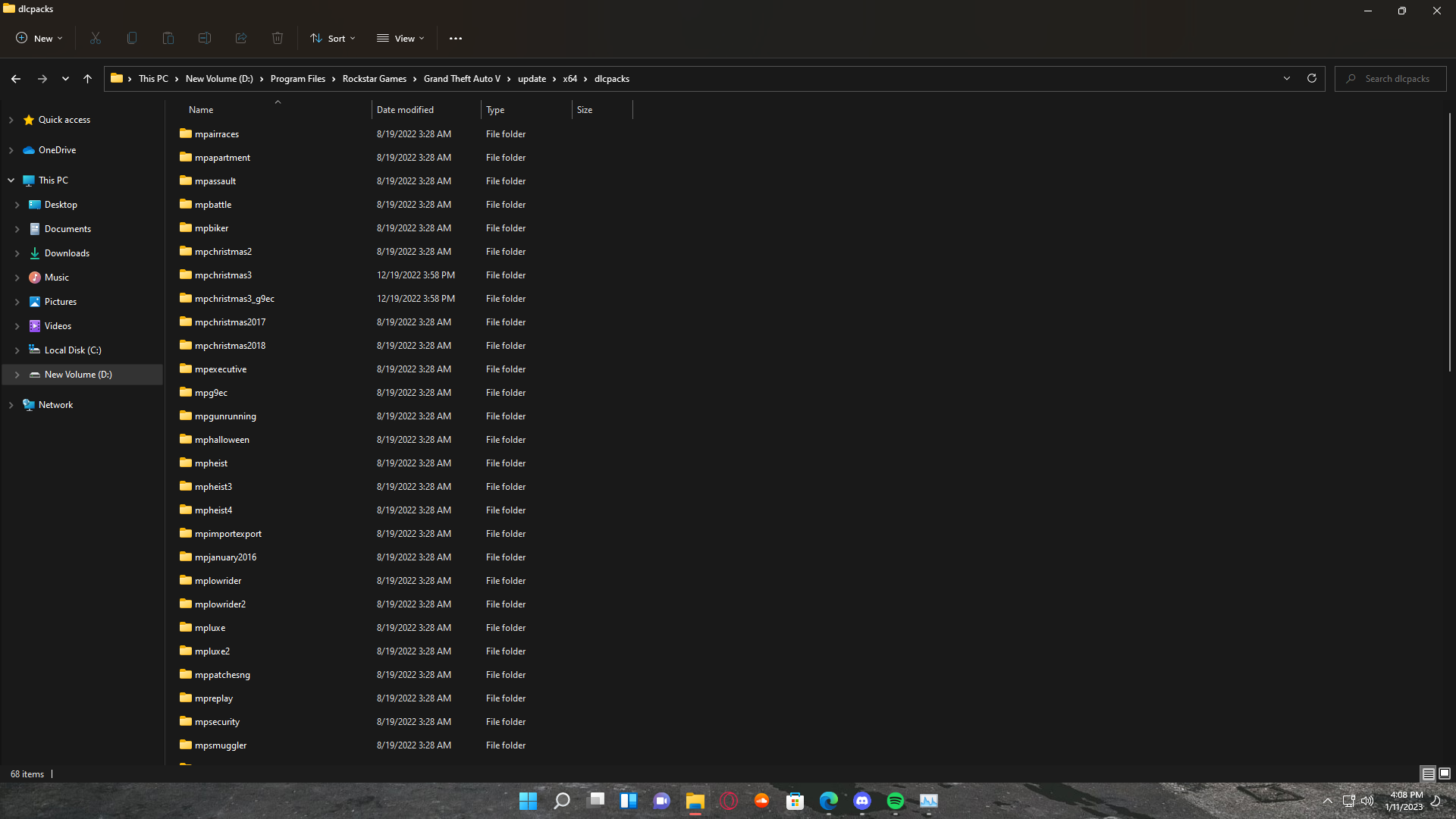Screen dimensions: 1456x819
Task: Go forward with the Forward arrow
Action: pyautogui.click(x=42, y=79)
